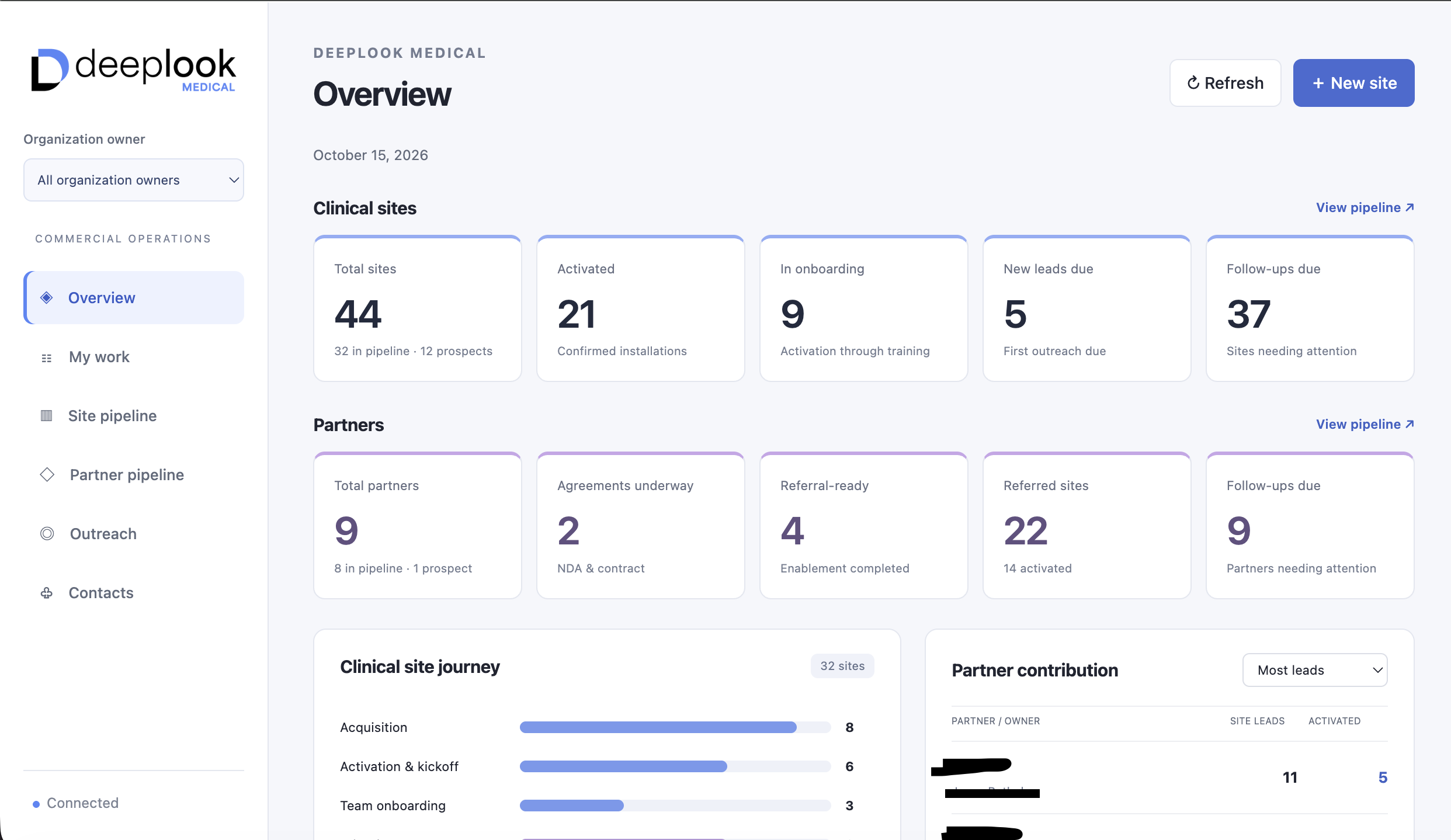Click the arrow icon beside Partners View pipeline
1451x840 pixels.
1410,424
